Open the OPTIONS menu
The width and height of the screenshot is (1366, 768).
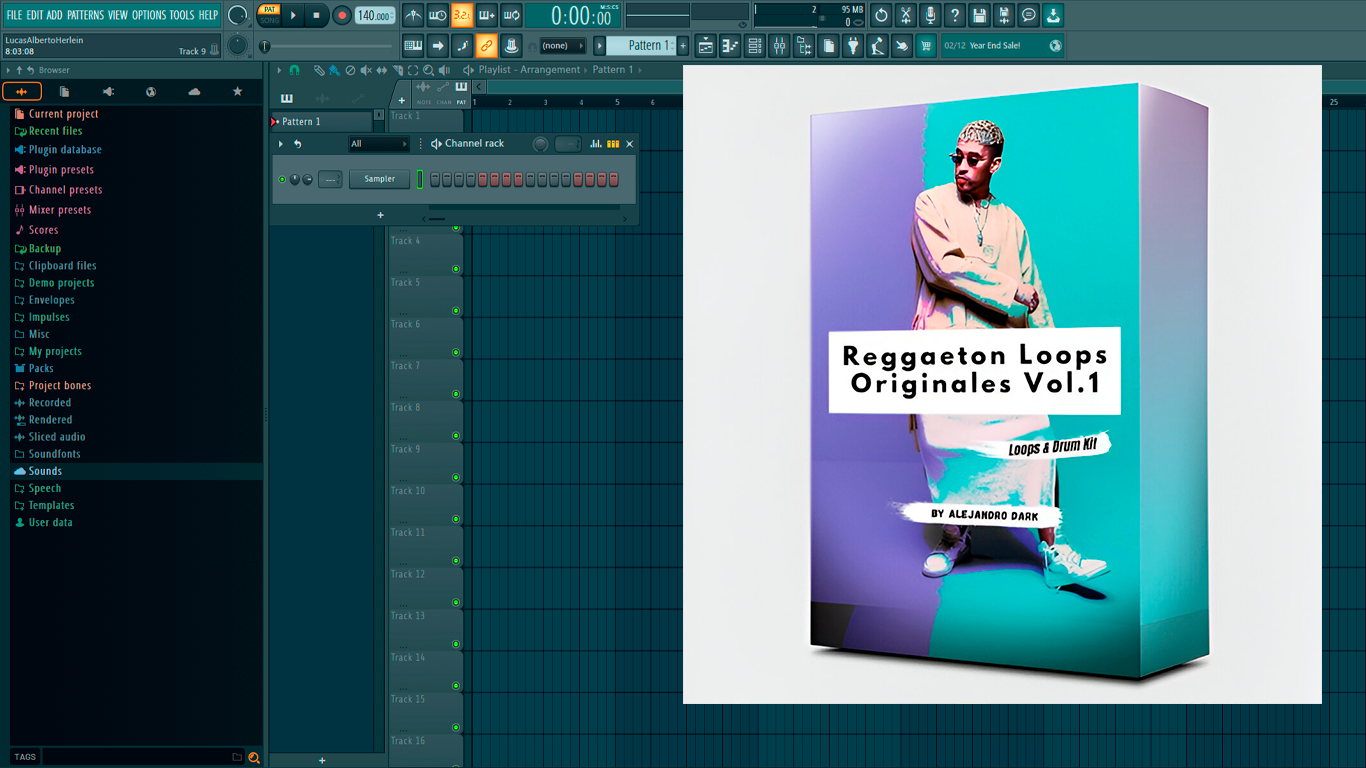[149, 15]
